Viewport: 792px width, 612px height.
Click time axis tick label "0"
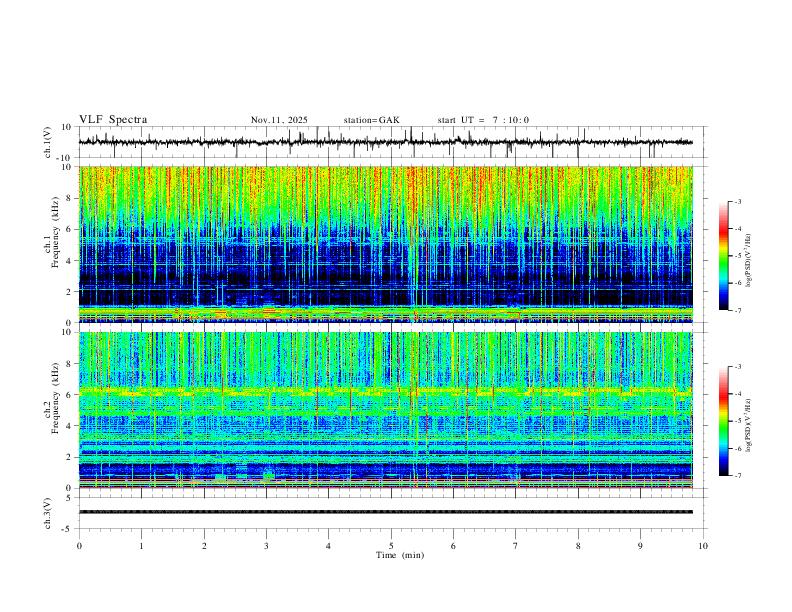pyautogui.click(x=79, y=546)
